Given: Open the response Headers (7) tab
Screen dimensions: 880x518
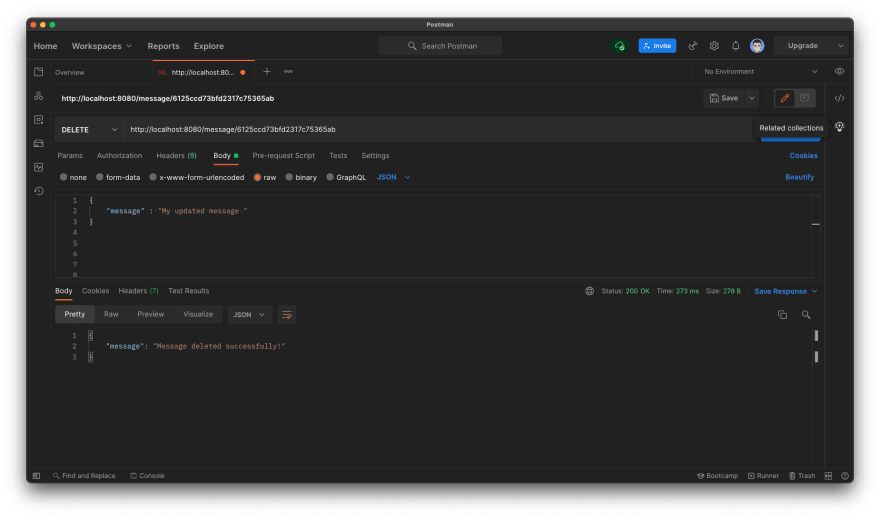Looking at the screenshot, I should 138,291.
